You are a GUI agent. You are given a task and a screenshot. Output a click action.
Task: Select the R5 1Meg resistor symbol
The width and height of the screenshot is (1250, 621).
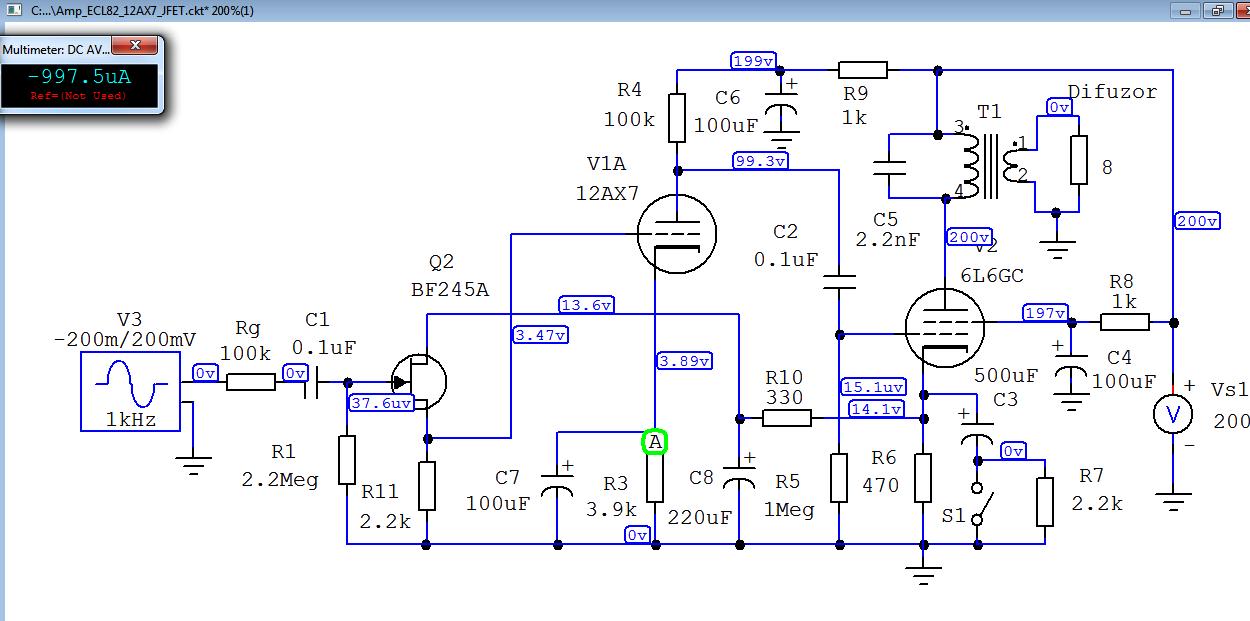(838, 478)
